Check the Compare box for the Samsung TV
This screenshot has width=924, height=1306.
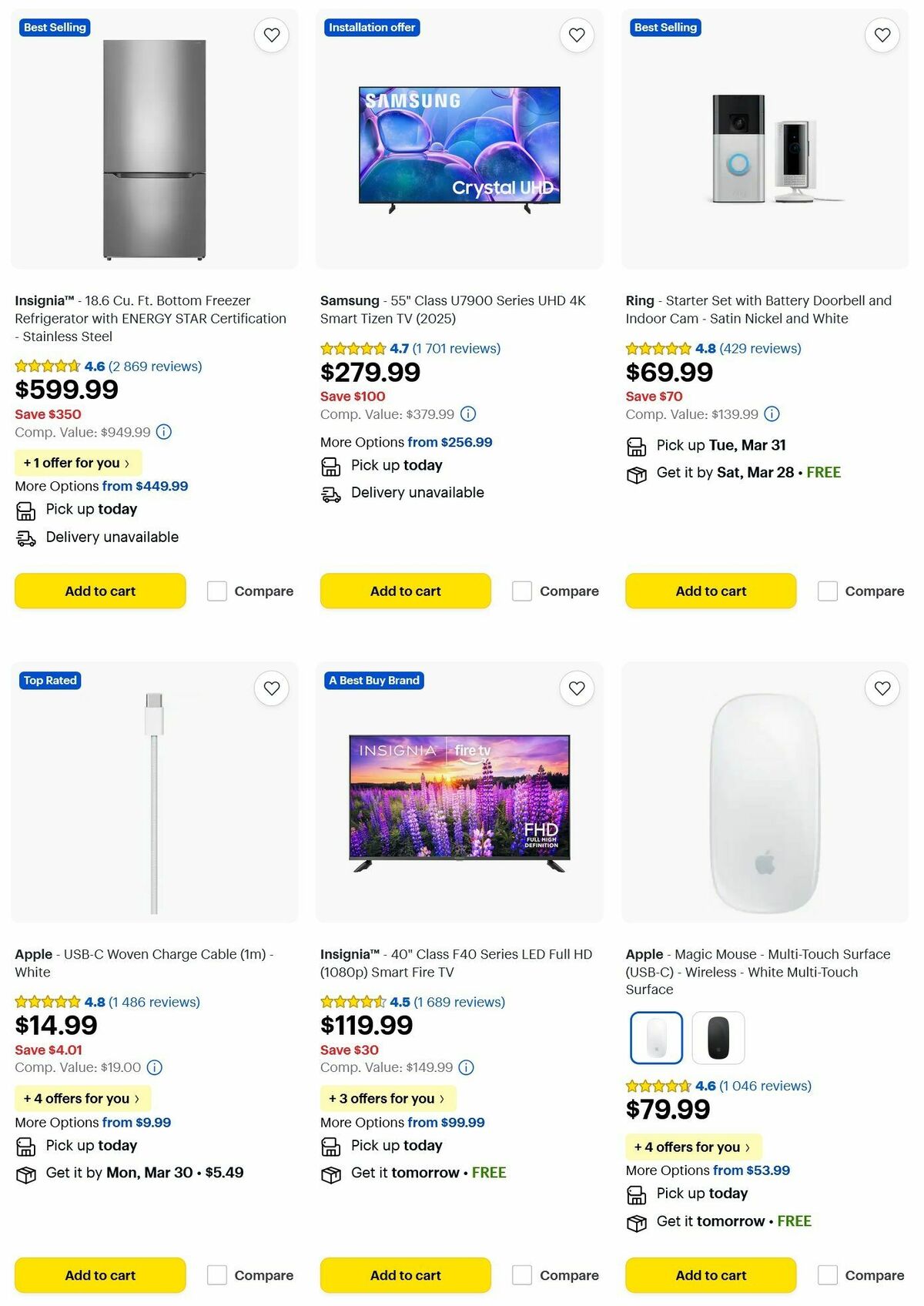point(522,591)
